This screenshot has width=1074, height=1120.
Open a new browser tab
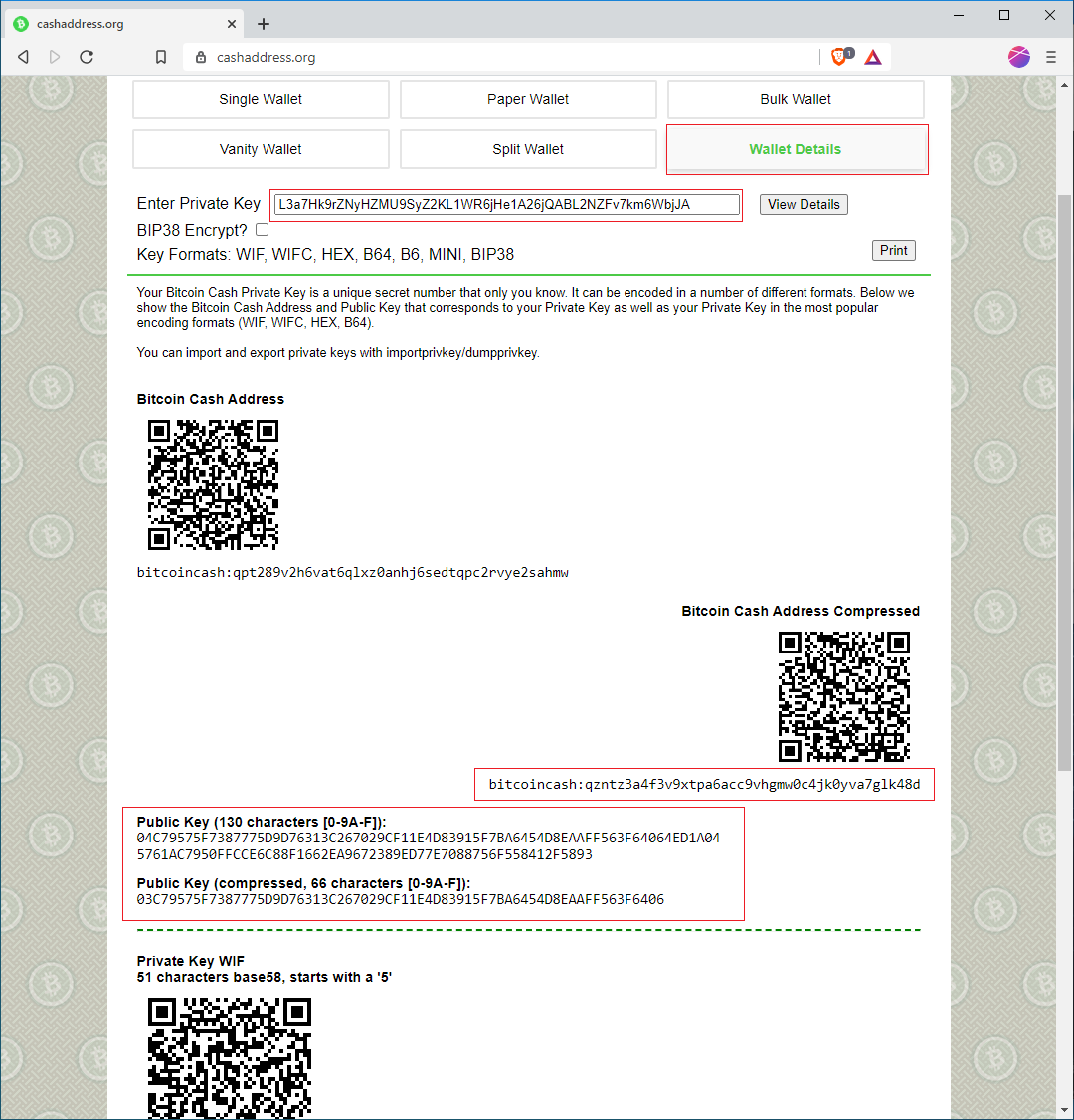[263, 24]
